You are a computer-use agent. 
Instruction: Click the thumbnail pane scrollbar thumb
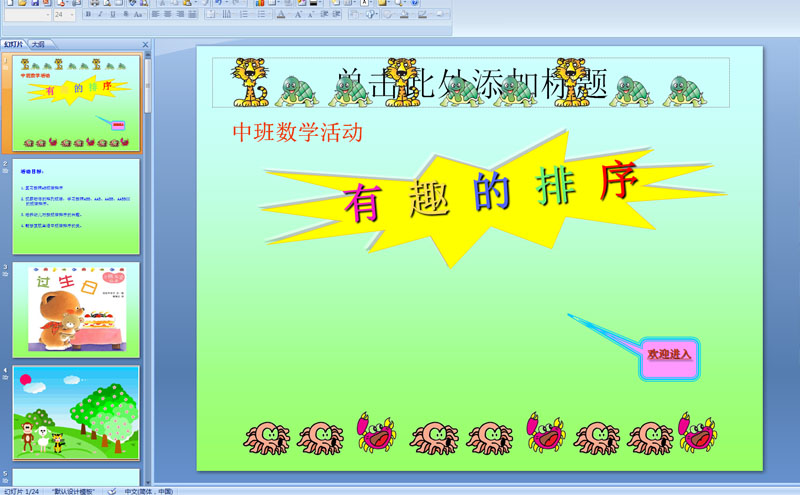148,86
